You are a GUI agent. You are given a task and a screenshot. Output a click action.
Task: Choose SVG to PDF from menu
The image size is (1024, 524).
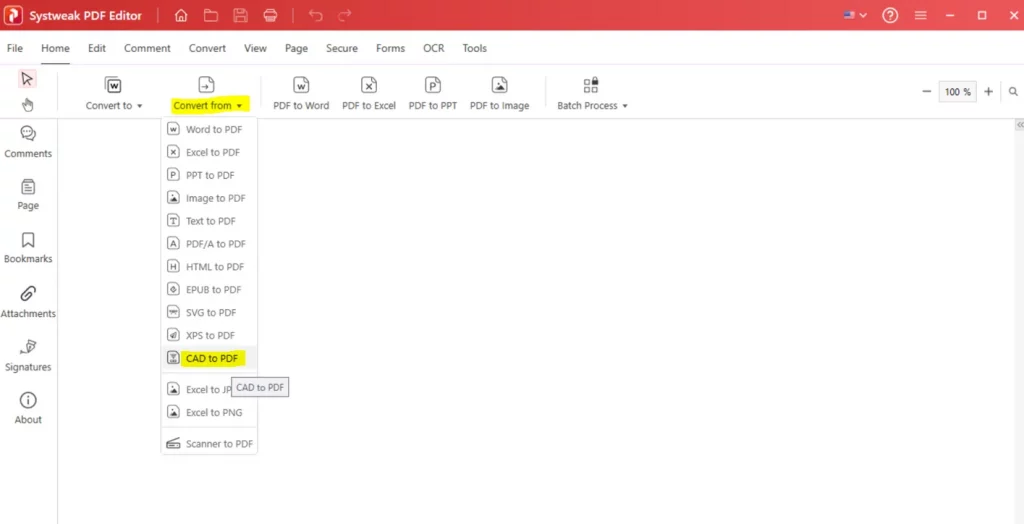pyautogui.click(x=209, y=312)
